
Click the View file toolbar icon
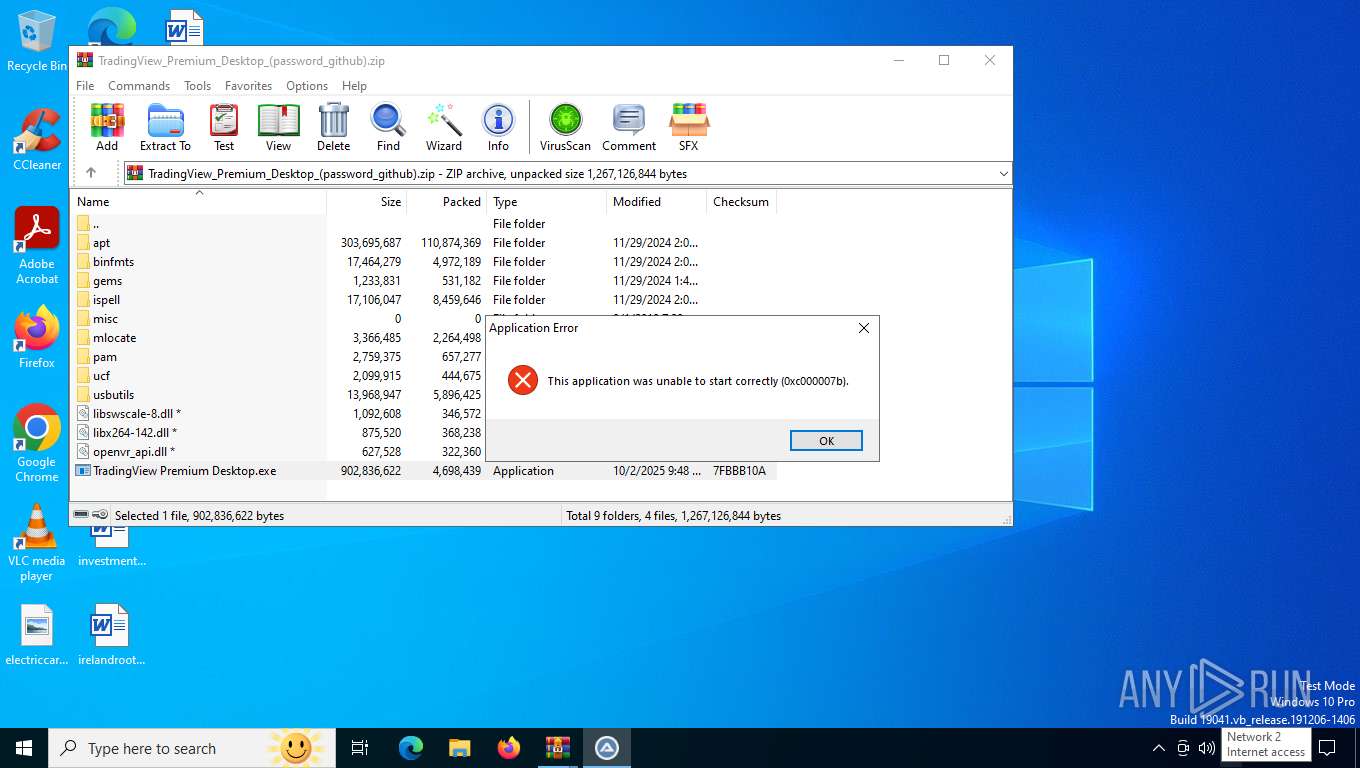click(278, 127)
